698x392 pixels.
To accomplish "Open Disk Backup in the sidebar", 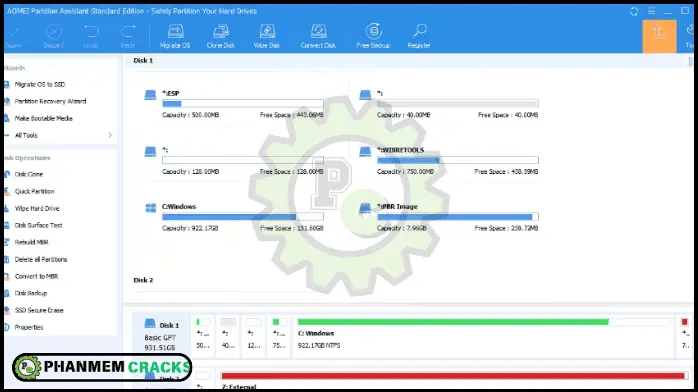I will pos(31,293).
